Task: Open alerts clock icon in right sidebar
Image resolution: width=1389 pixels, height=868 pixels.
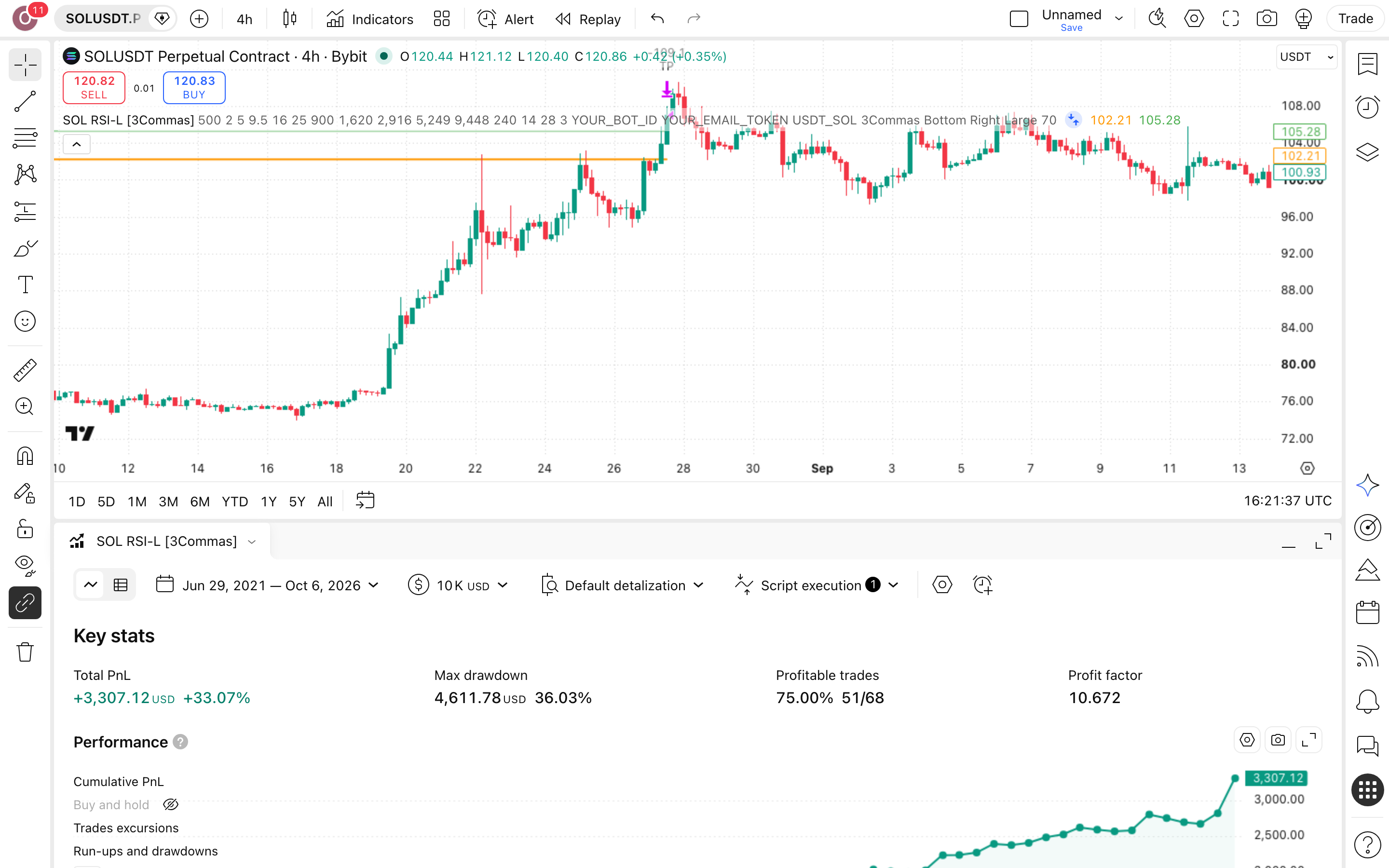Action: (1367, 108)
